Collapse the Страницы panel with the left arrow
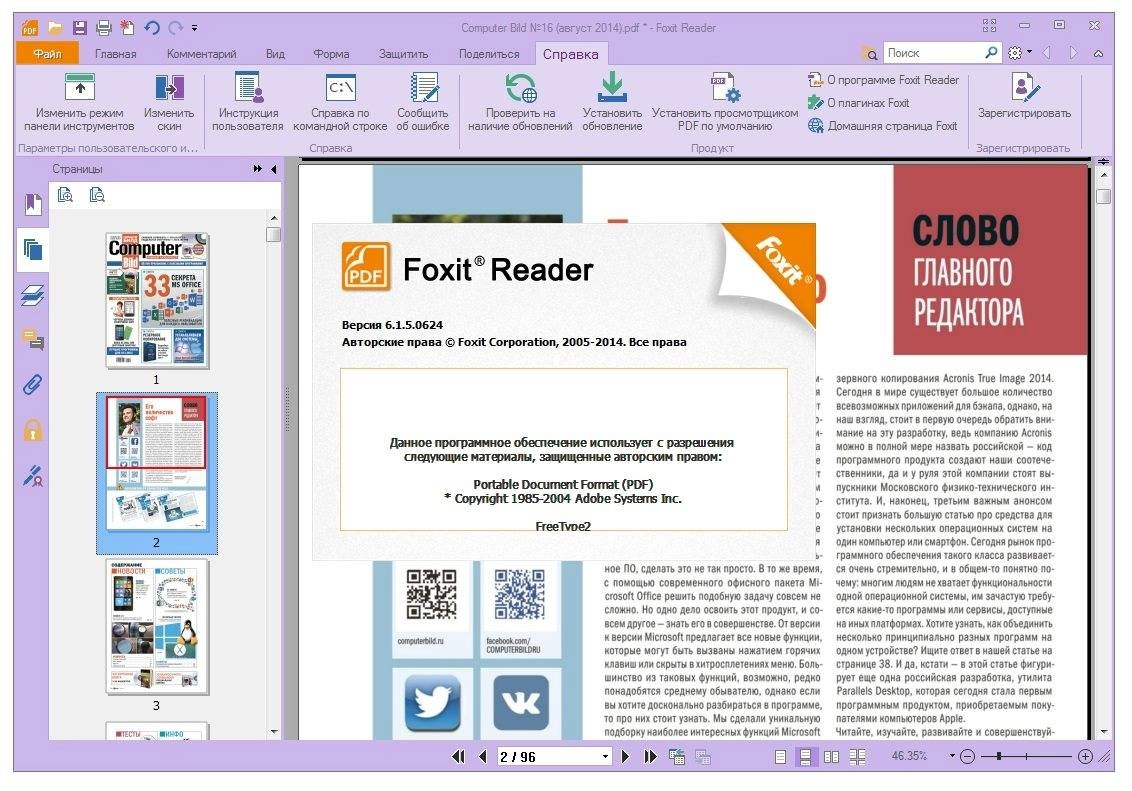 (x=274, y=169)
